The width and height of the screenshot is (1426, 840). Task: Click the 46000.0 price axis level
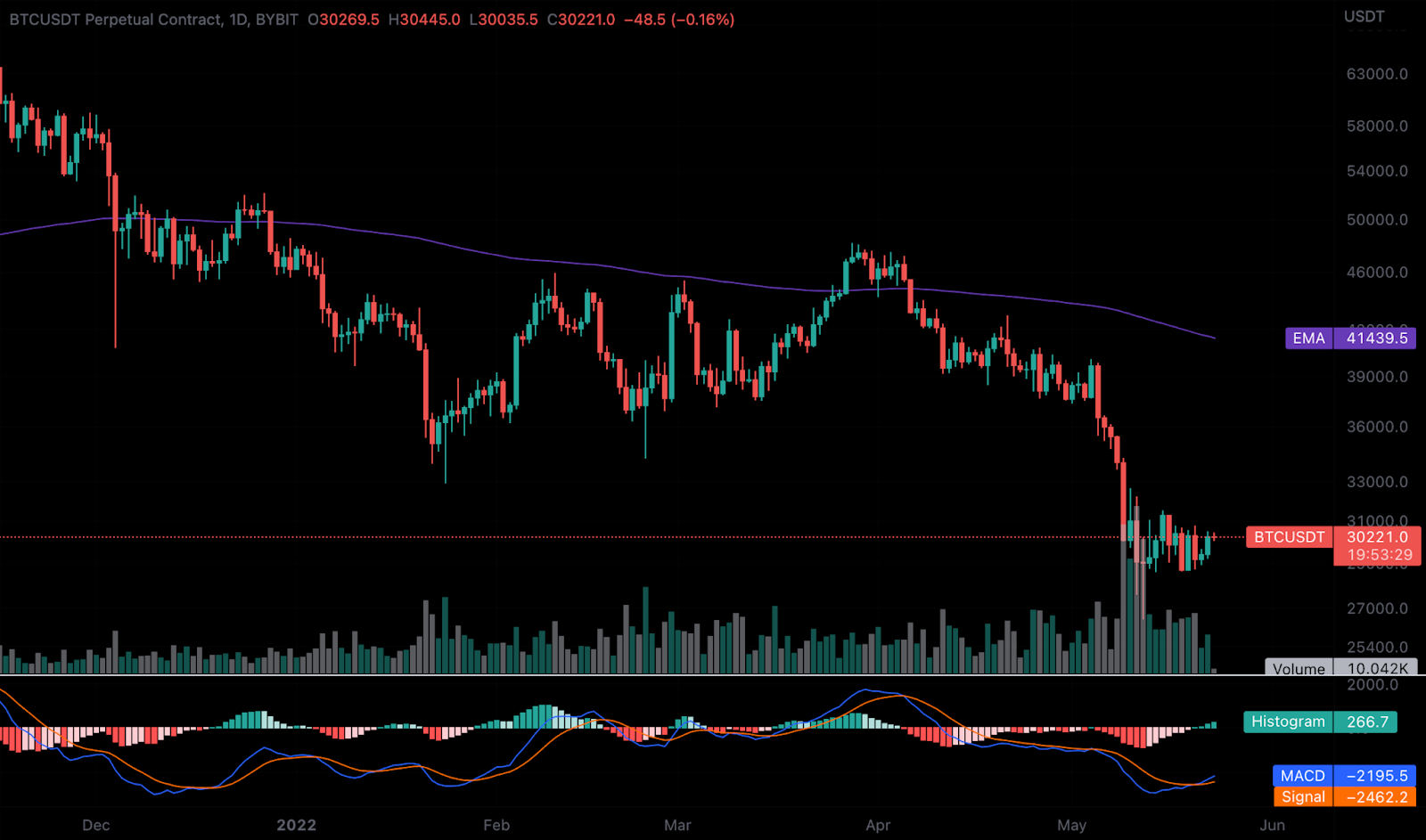pos(1377,273)
